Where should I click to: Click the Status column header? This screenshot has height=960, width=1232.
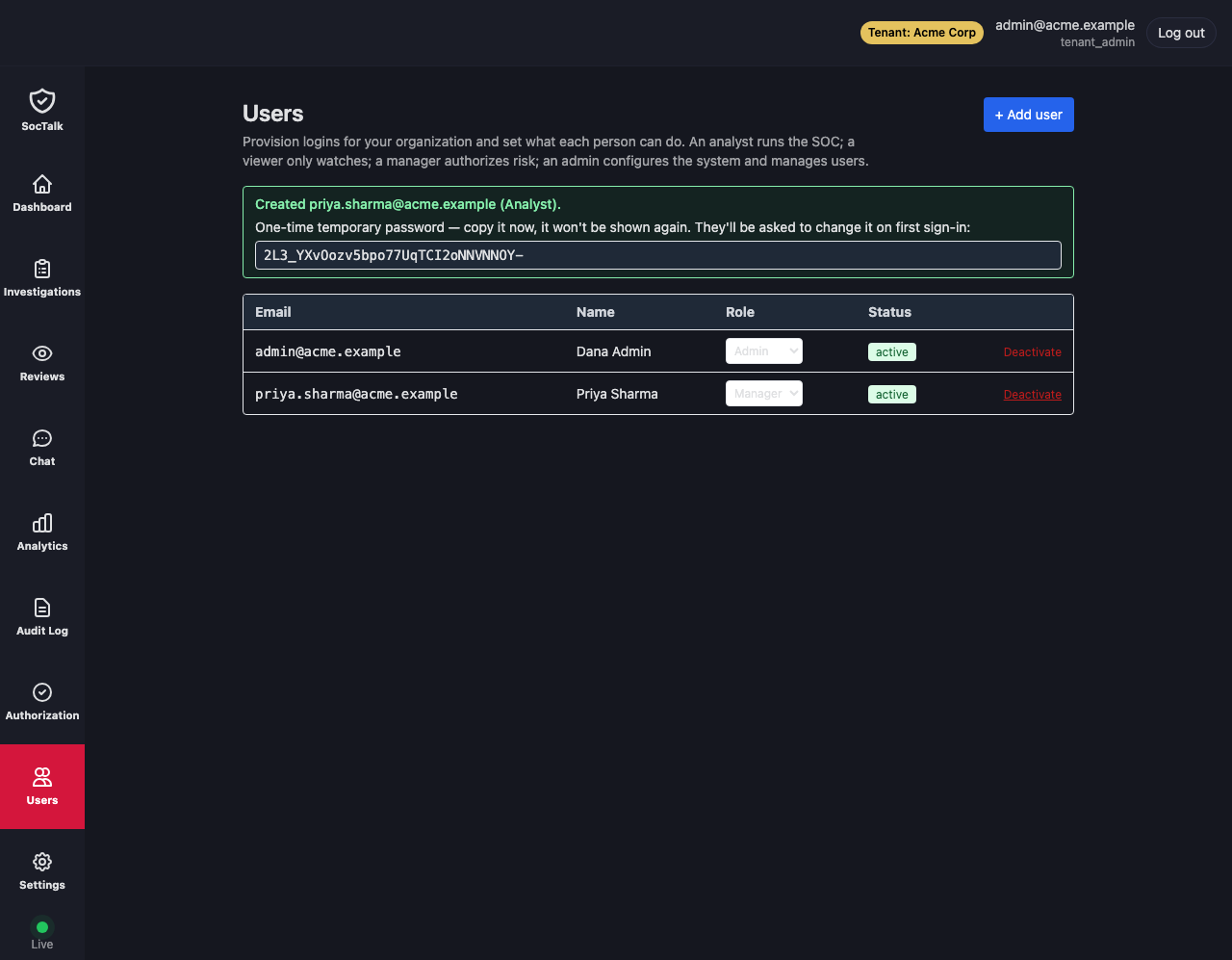(889, 312)
